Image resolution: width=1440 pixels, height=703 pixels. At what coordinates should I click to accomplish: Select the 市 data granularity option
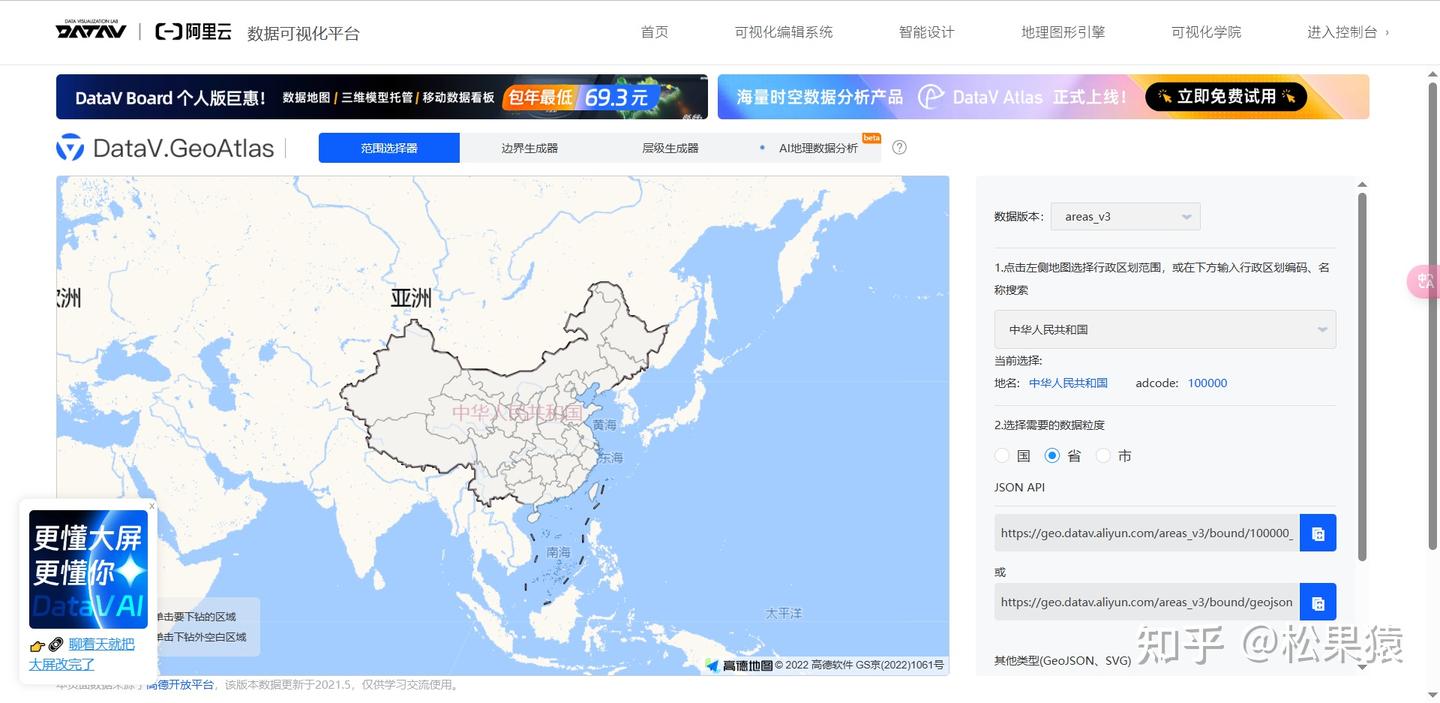pyautogui.click(x=1103, y=455)
